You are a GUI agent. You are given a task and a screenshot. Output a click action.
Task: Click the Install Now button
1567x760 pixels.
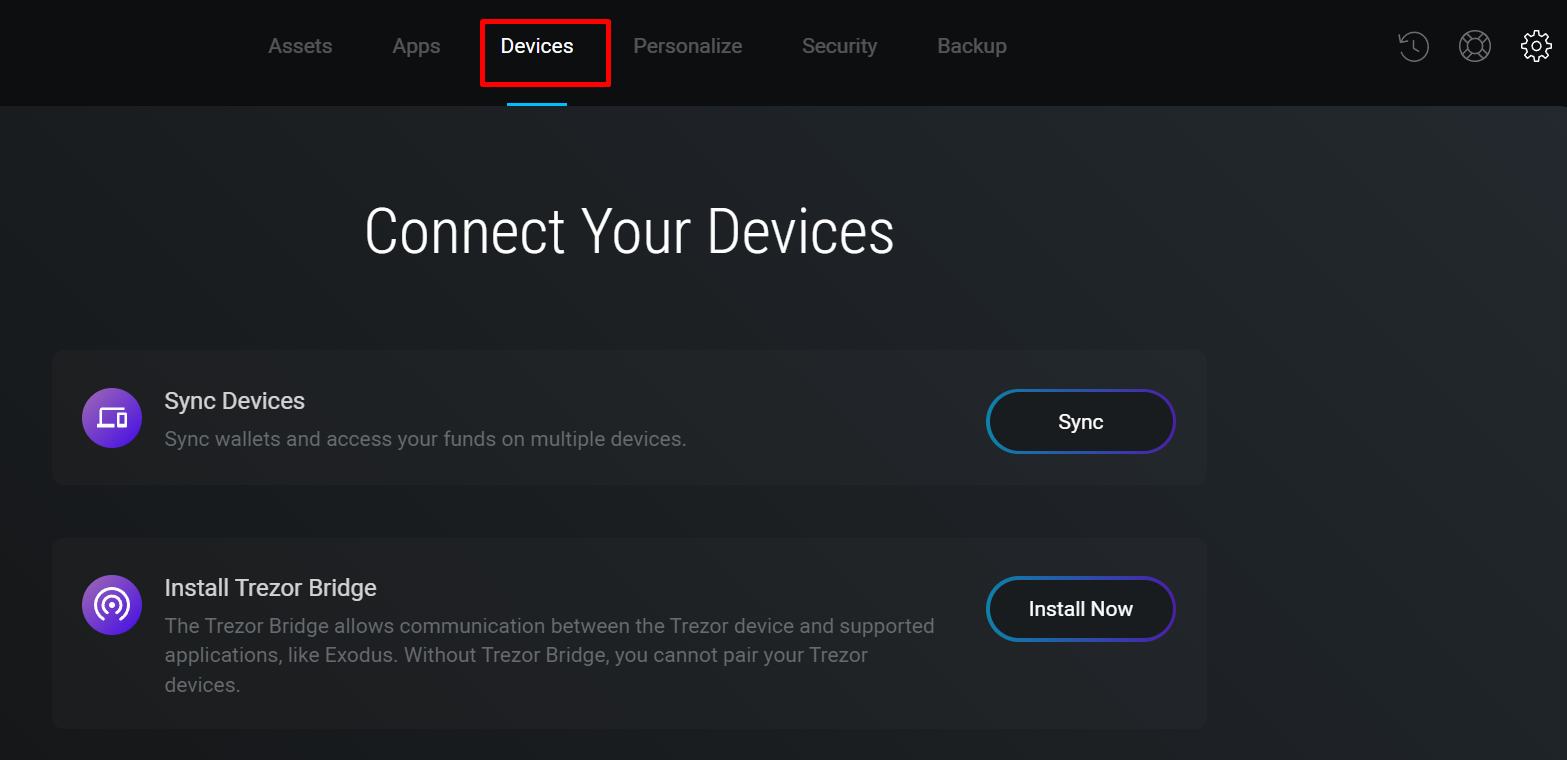pos(1080,609)
